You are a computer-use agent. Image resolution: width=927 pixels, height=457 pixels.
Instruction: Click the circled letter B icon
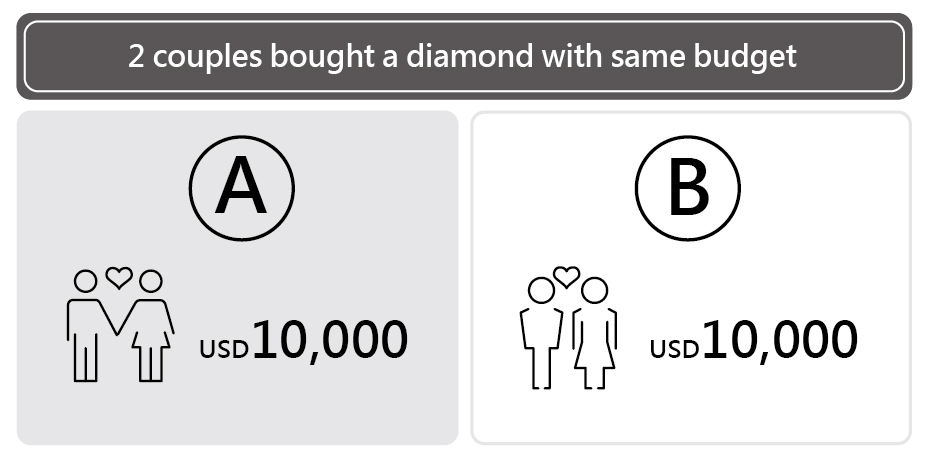tap(688, 188)
